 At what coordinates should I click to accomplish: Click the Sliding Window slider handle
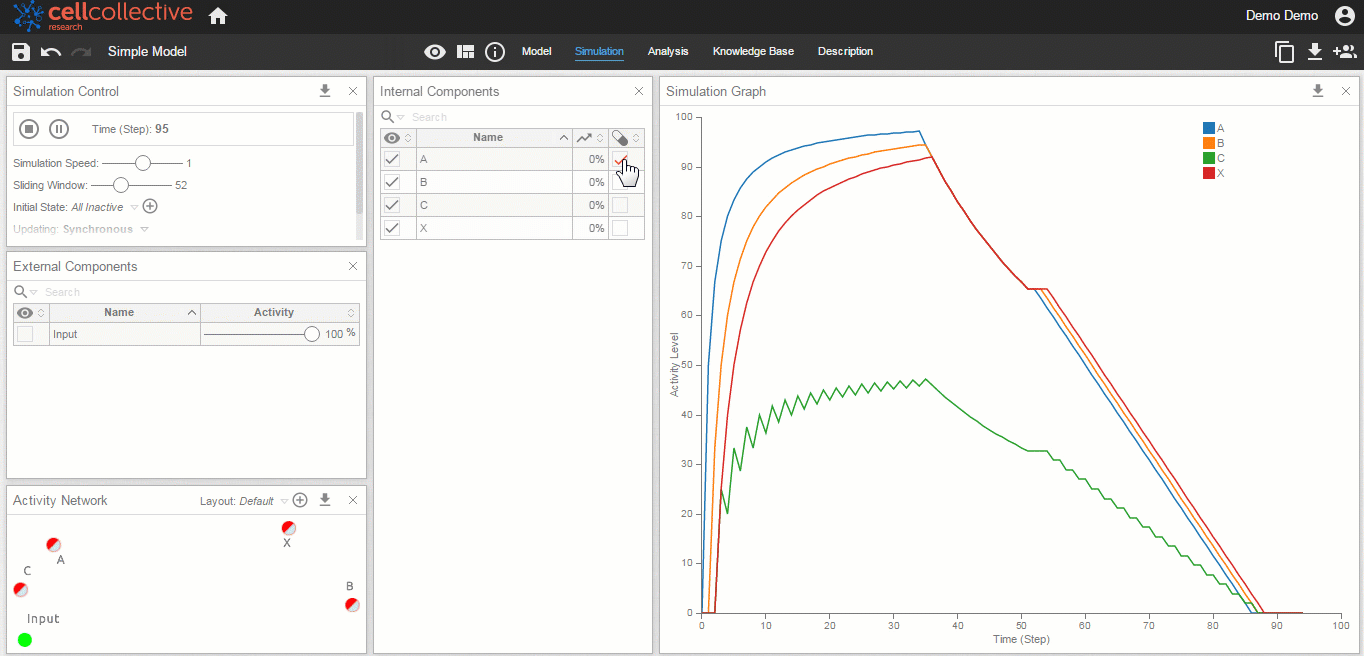tap(121, 185)
